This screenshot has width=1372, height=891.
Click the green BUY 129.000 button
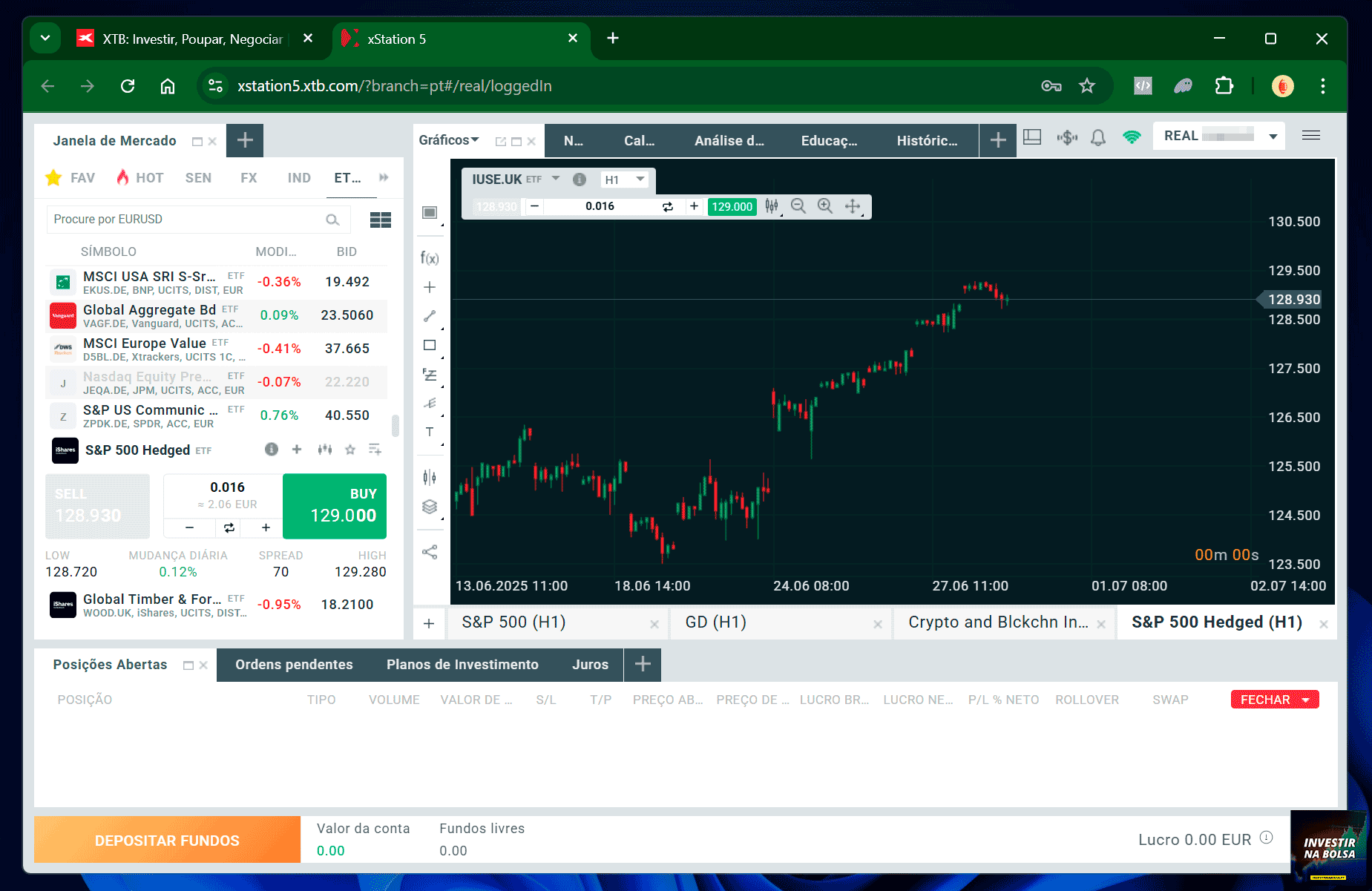tap(335, 506)
